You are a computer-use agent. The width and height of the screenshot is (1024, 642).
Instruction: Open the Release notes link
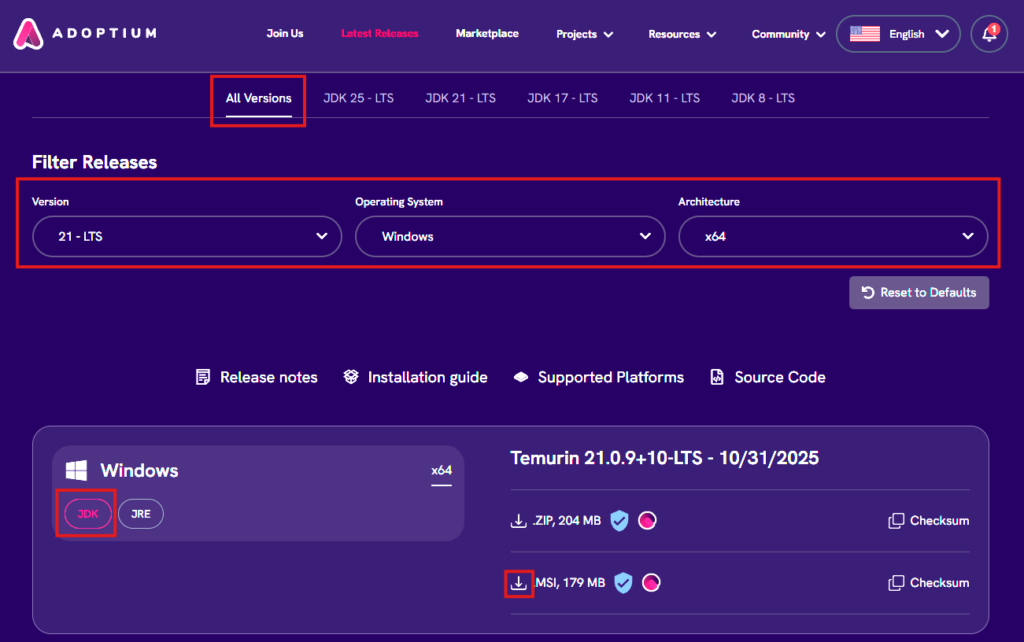[257, 378]
